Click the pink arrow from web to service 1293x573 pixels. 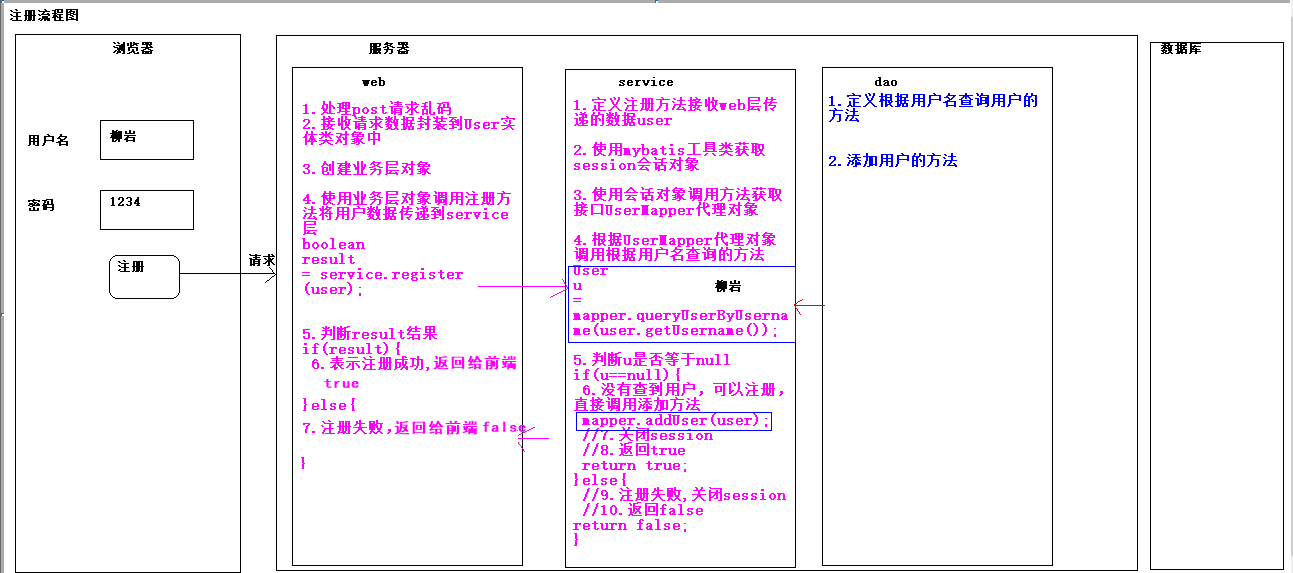520,287
